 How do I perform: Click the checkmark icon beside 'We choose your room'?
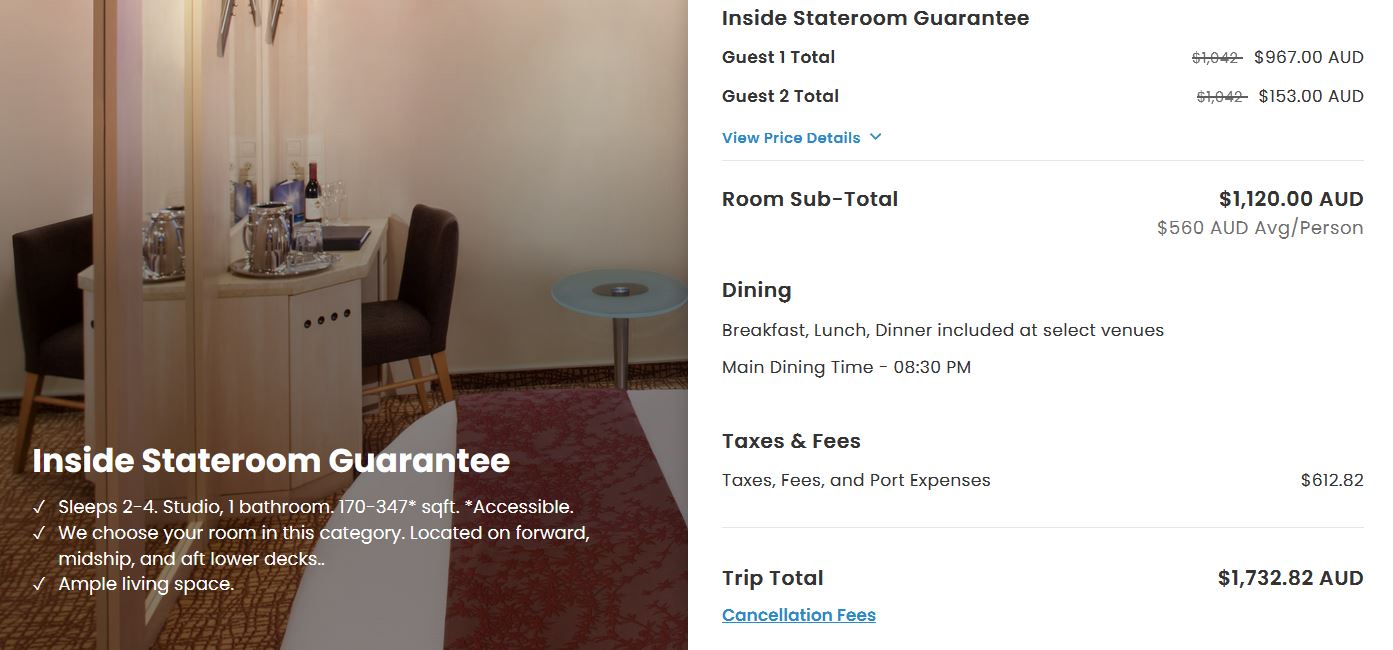pos(39,533)
